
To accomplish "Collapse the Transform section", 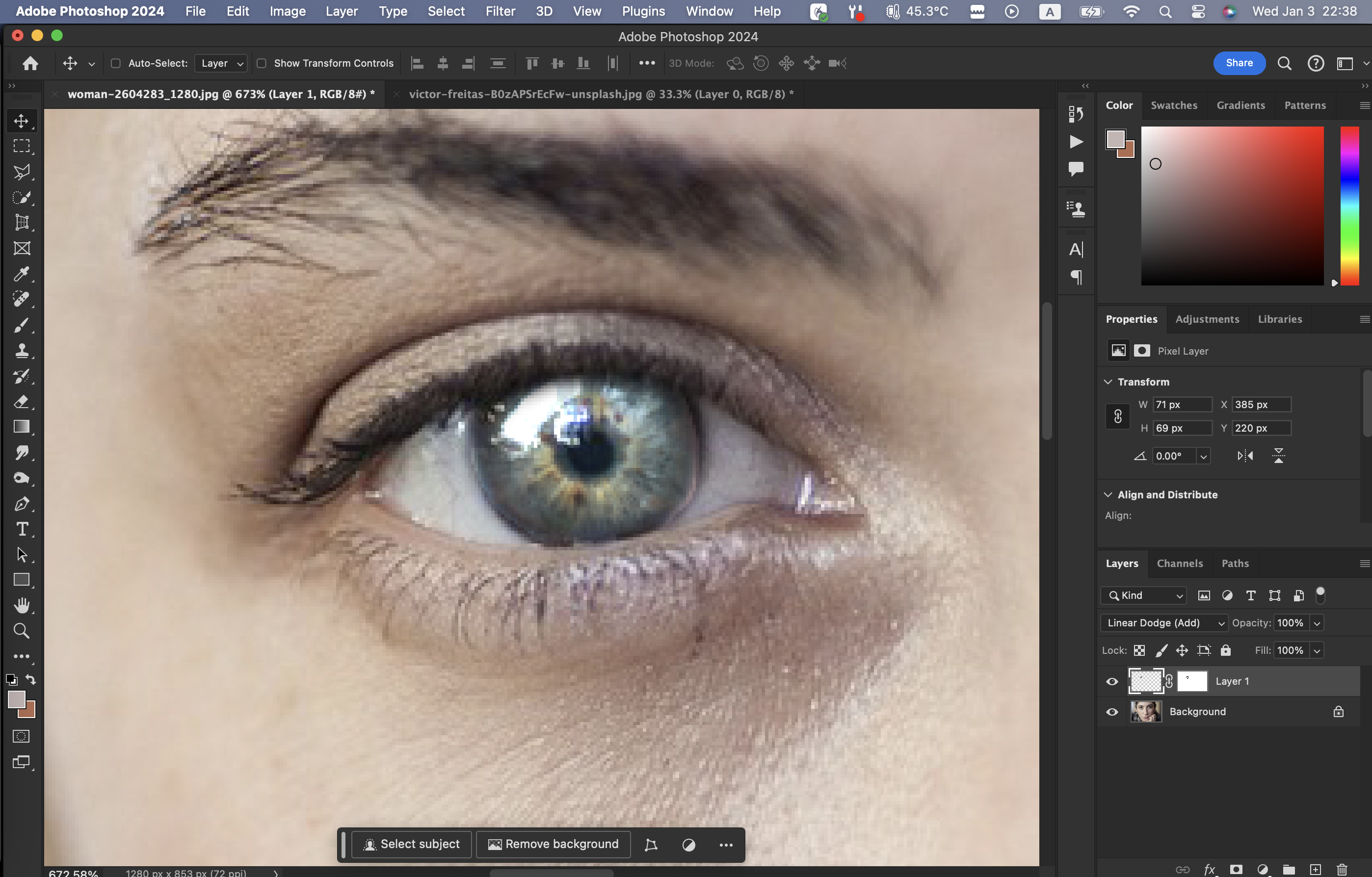I will [1108, 382].
